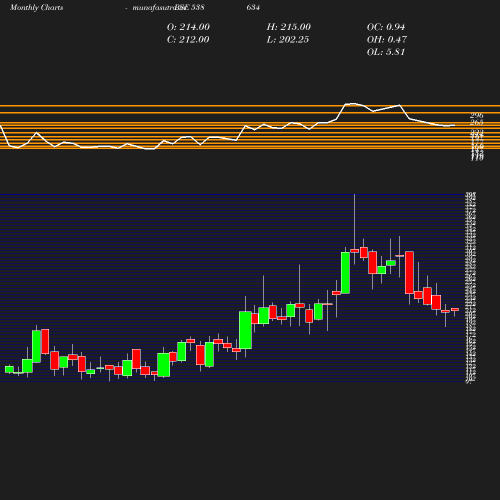Click the 'OH: 0.47' value
The height and width of the screenshot is (500, 500).
coord(387,40)
